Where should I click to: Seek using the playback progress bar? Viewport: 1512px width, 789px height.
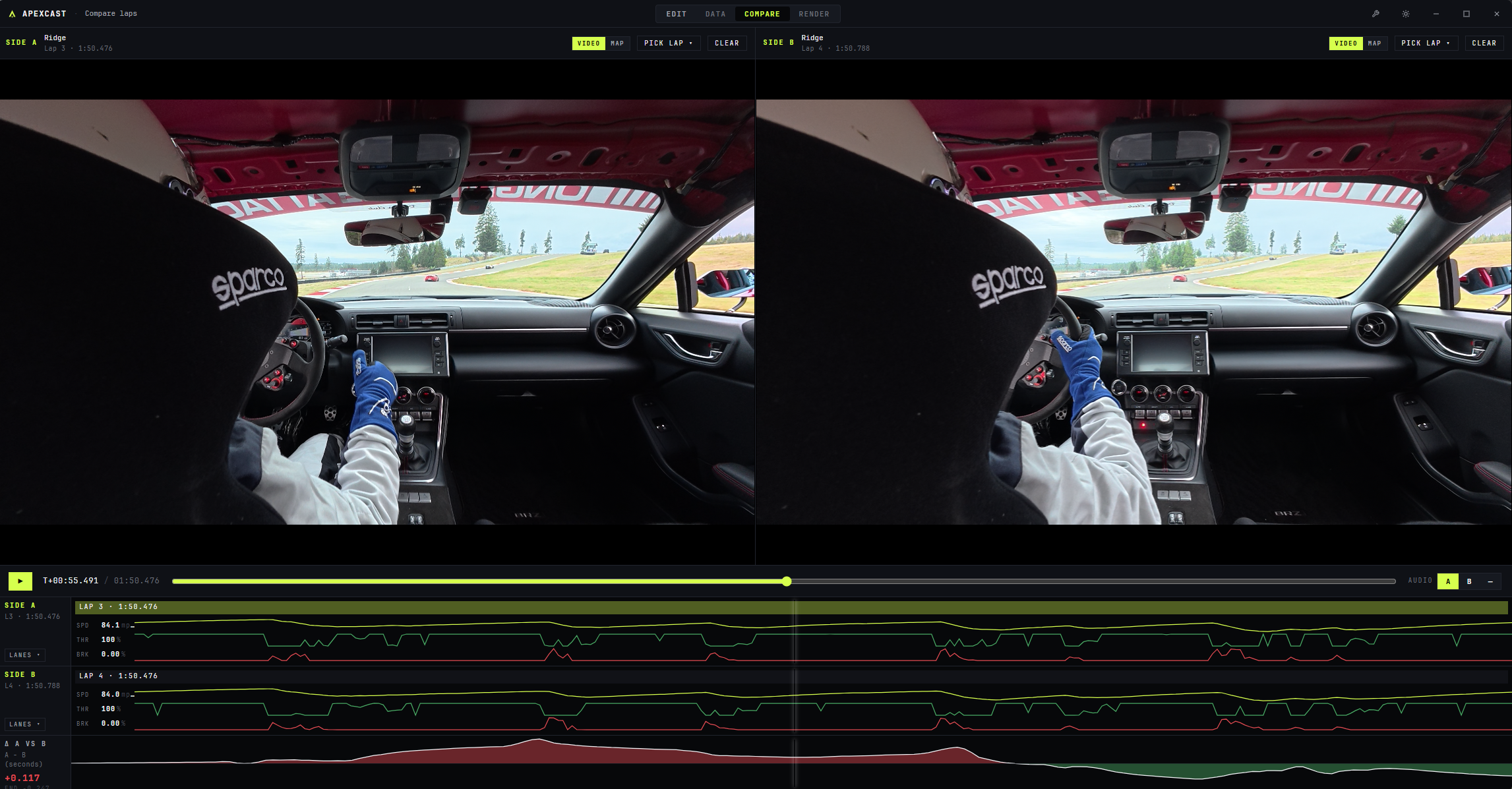click(784, 581)
